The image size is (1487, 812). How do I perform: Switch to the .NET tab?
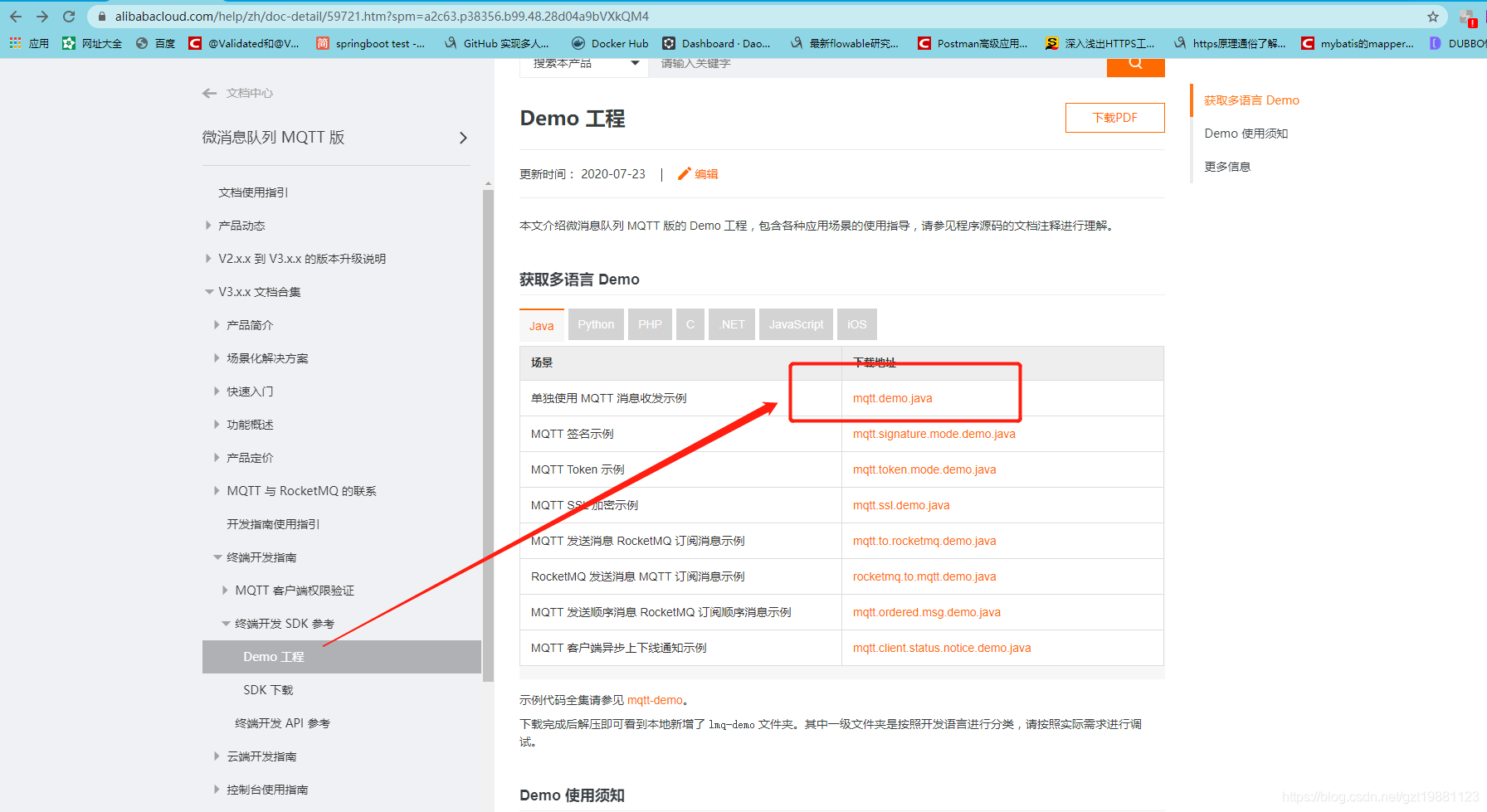(732, 324)
